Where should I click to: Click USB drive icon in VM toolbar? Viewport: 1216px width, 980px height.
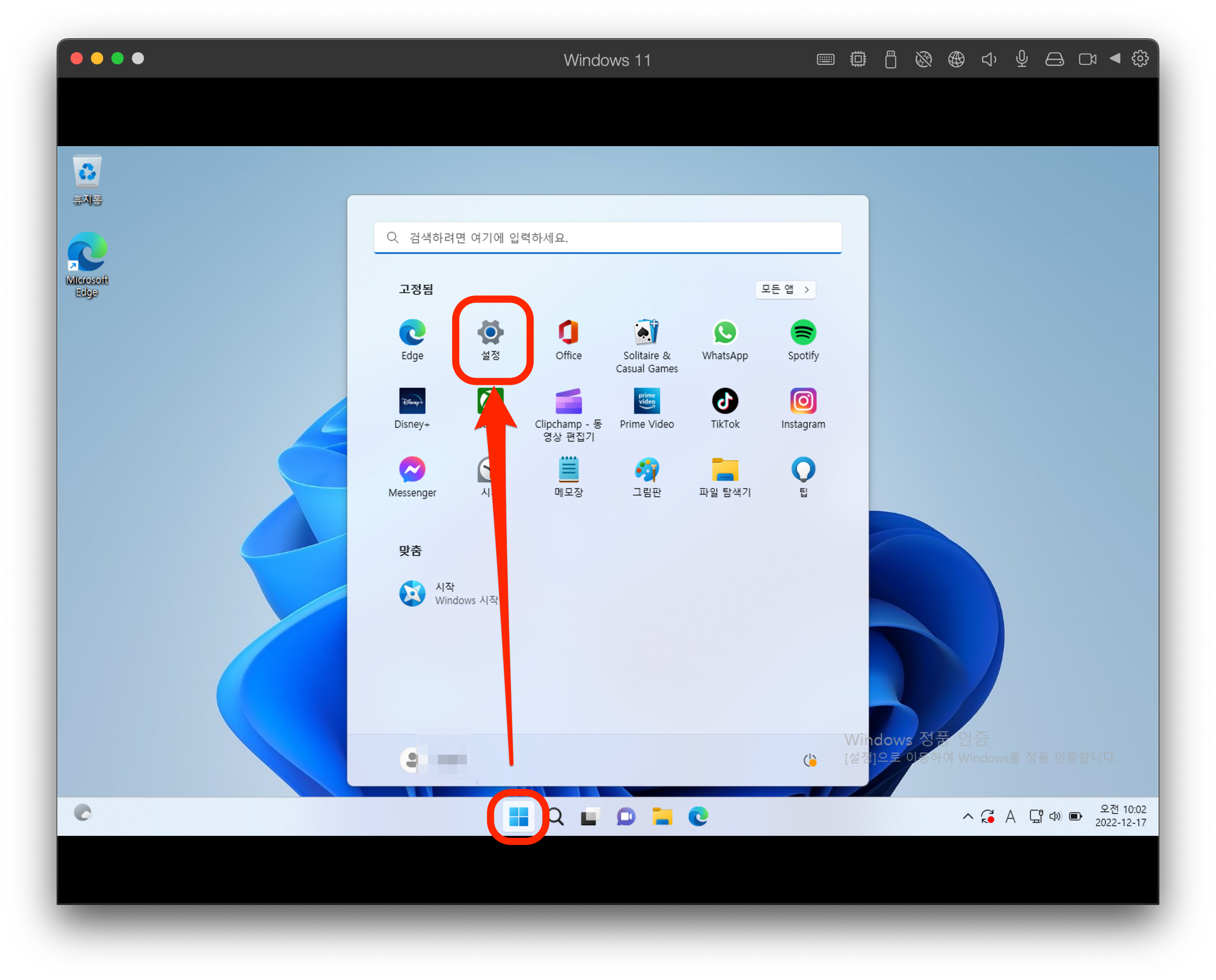pos(891,59)
